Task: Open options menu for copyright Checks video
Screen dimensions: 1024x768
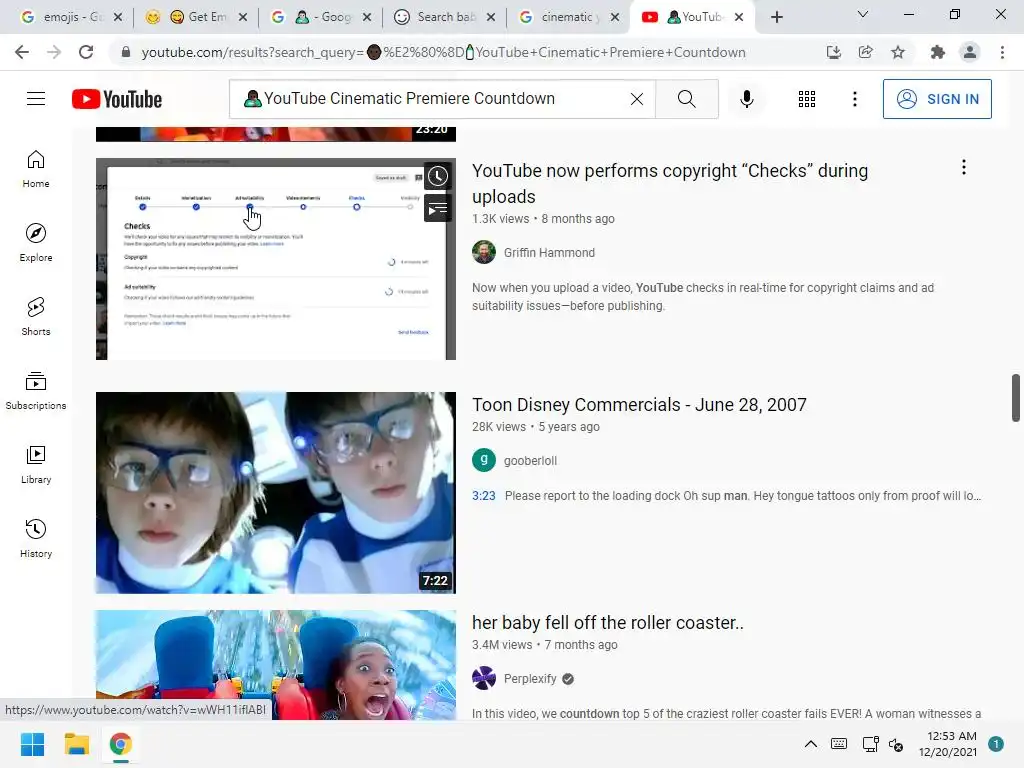Action: pyautogui.click(x=963, y=167)
